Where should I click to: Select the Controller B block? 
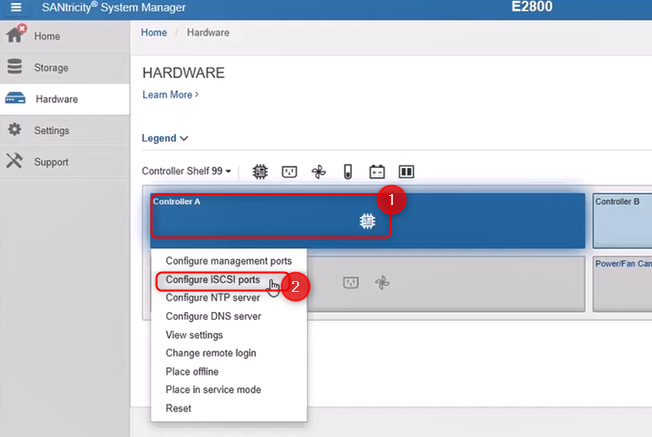click(x=622, y=221)
